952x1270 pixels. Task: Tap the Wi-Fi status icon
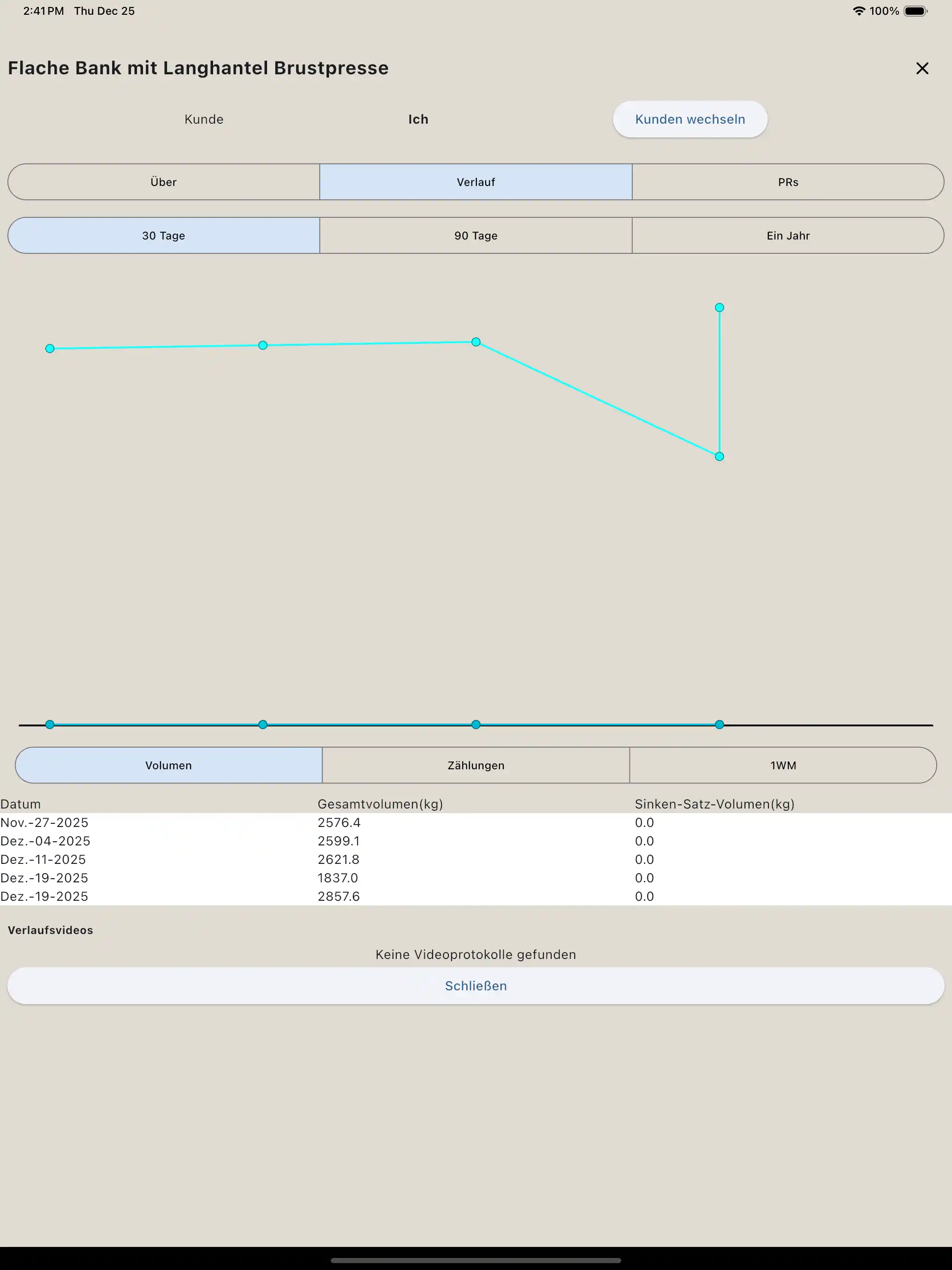coord(858,11)
